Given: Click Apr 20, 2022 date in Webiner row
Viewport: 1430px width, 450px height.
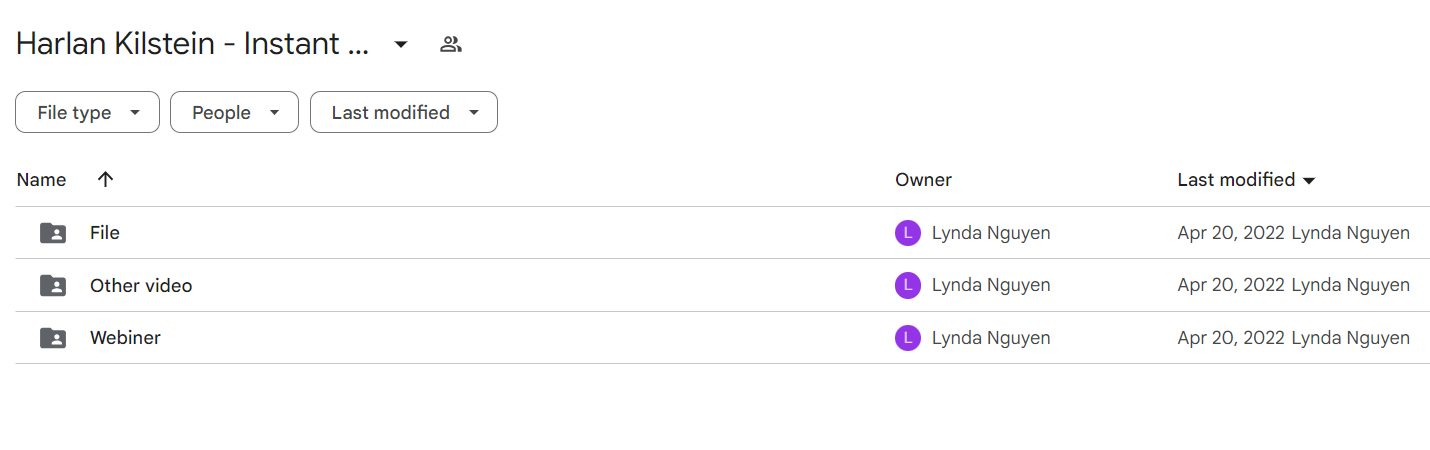Looking at the screenshot, I should pyautogui.click(x=1231, y=338).
